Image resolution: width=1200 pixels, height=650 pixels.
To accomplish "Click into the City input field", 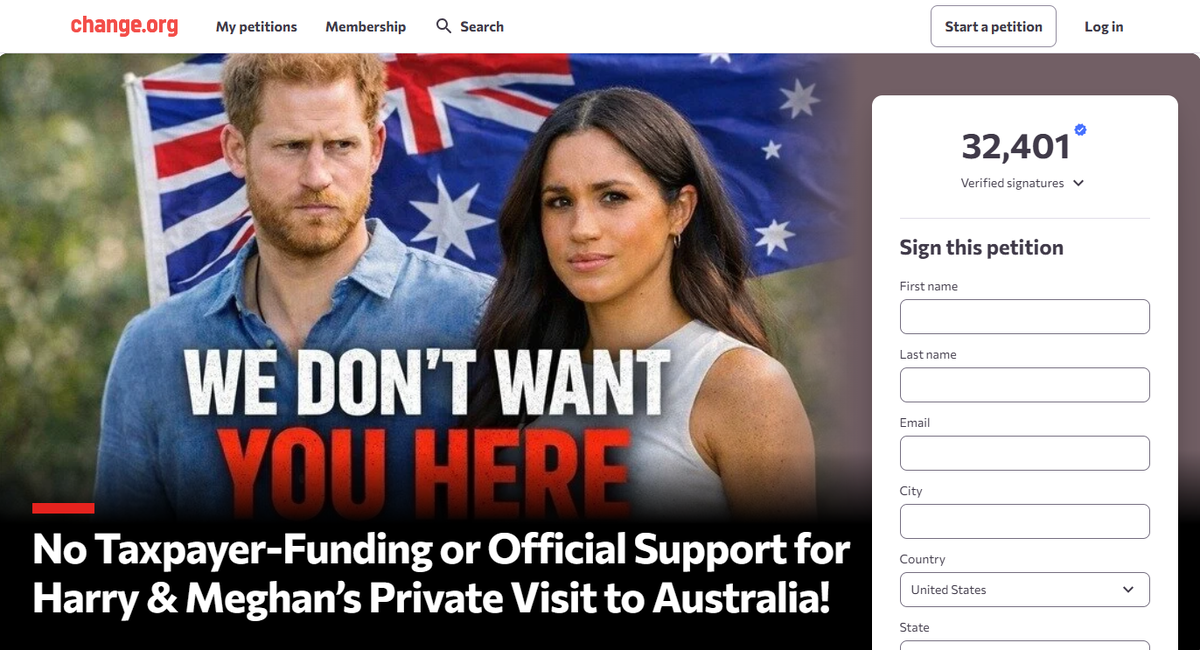I will [x=1025, y=521].
